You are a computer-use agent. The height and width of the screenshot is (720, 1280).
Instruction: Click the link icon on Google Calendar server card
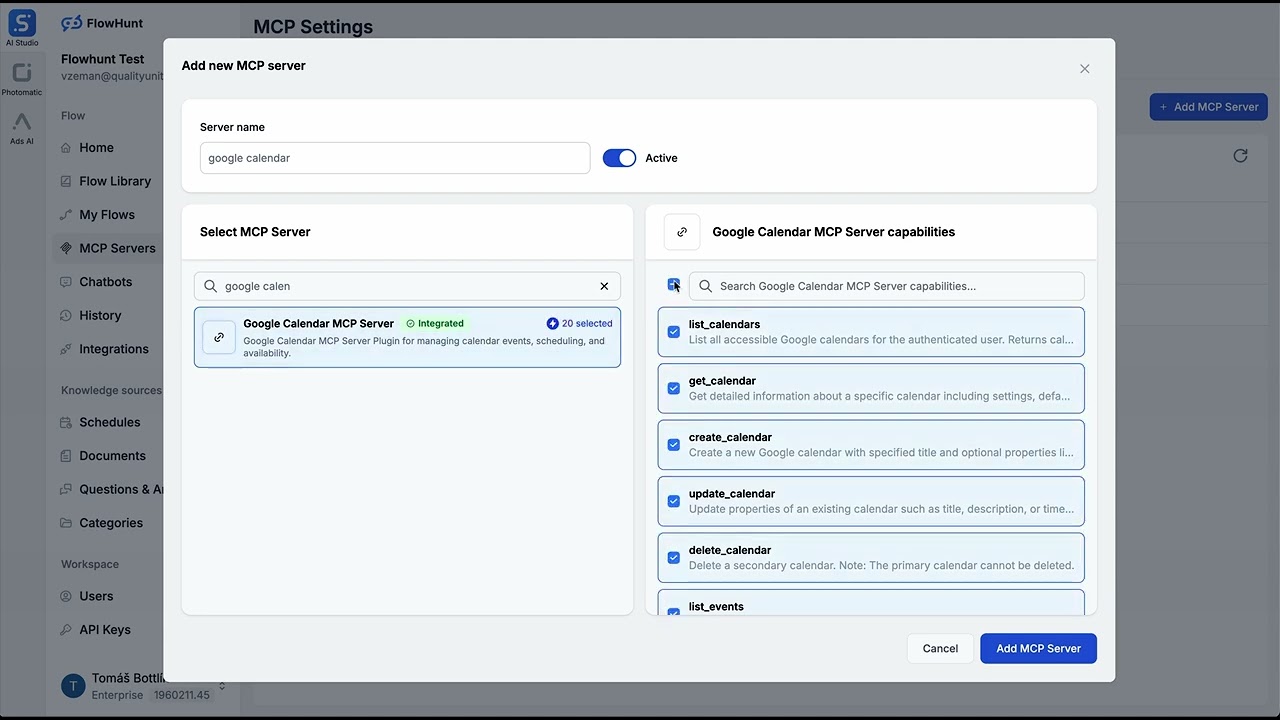pyautogui.click(x=219, y=337)
